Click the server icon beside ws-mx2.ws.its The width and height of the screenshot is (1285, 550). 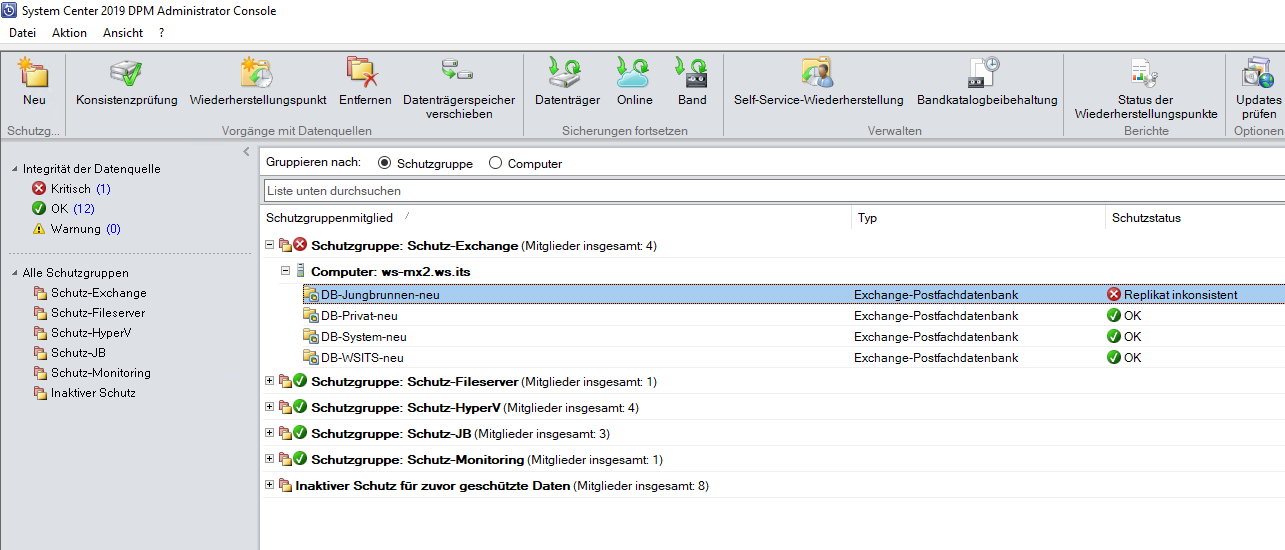[x=300, y=271]
